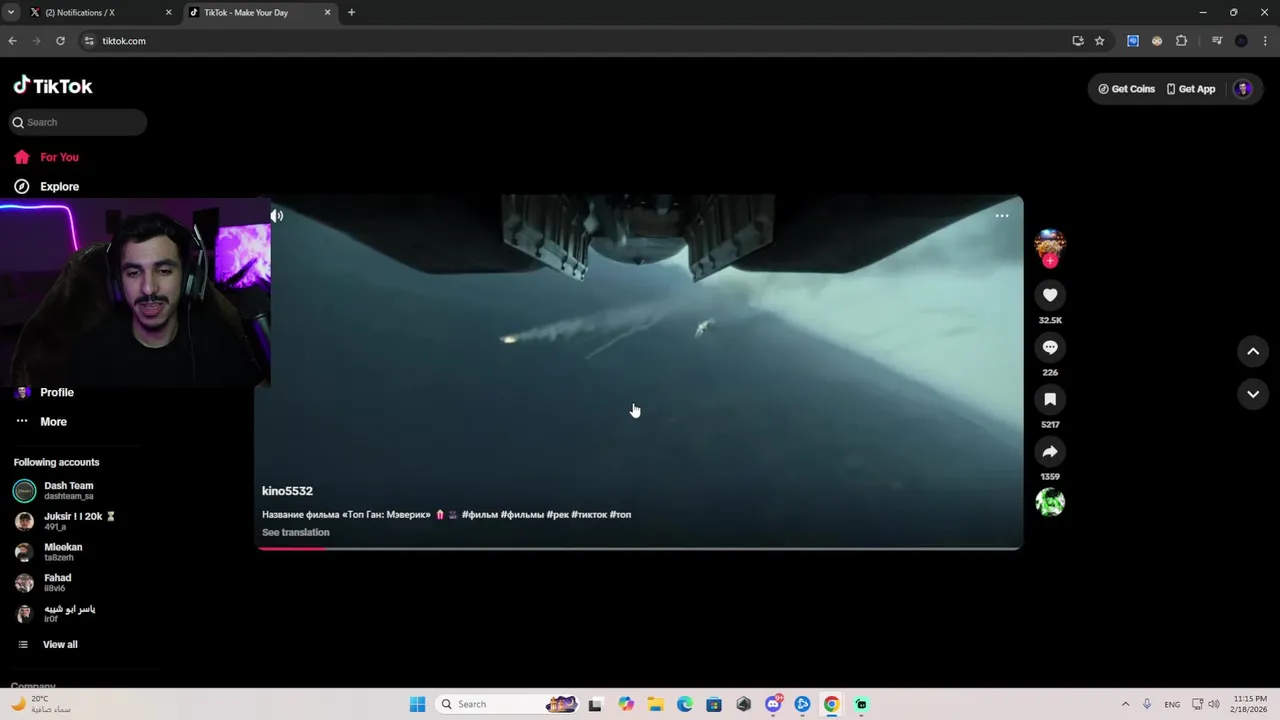Focus the TikTok search field

[79, 122]
